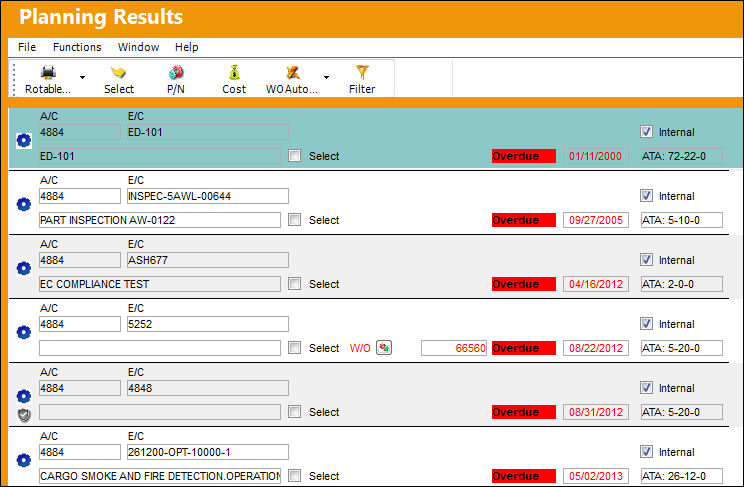Open the Help menu
The height and width of the screenshot is (487, 744).
(x=186, y=47)
